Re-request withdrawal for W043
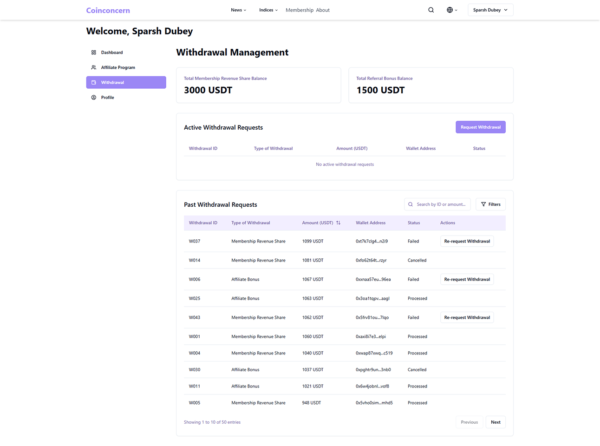Viewport: 600px width, 446px height. click(x=467, y=317)
